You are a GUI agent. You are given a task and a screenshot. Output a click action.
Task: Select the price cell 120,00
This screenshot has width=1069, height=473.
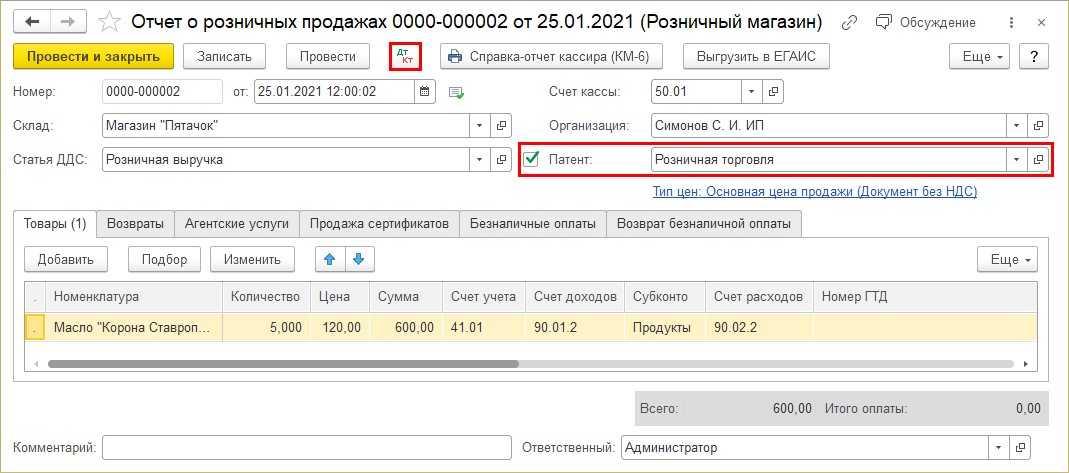pos(340,327)
